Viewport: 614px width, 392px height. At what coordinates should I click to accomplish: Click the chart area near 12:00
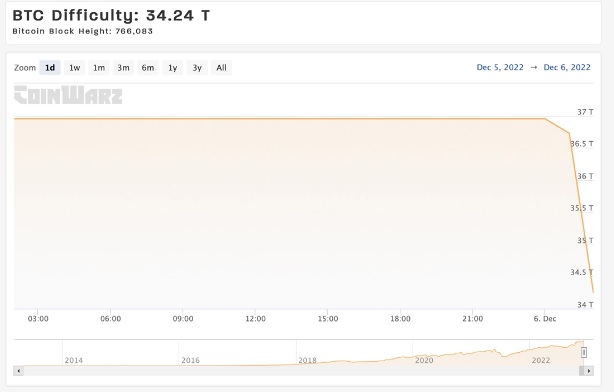[x=255, y=213]
